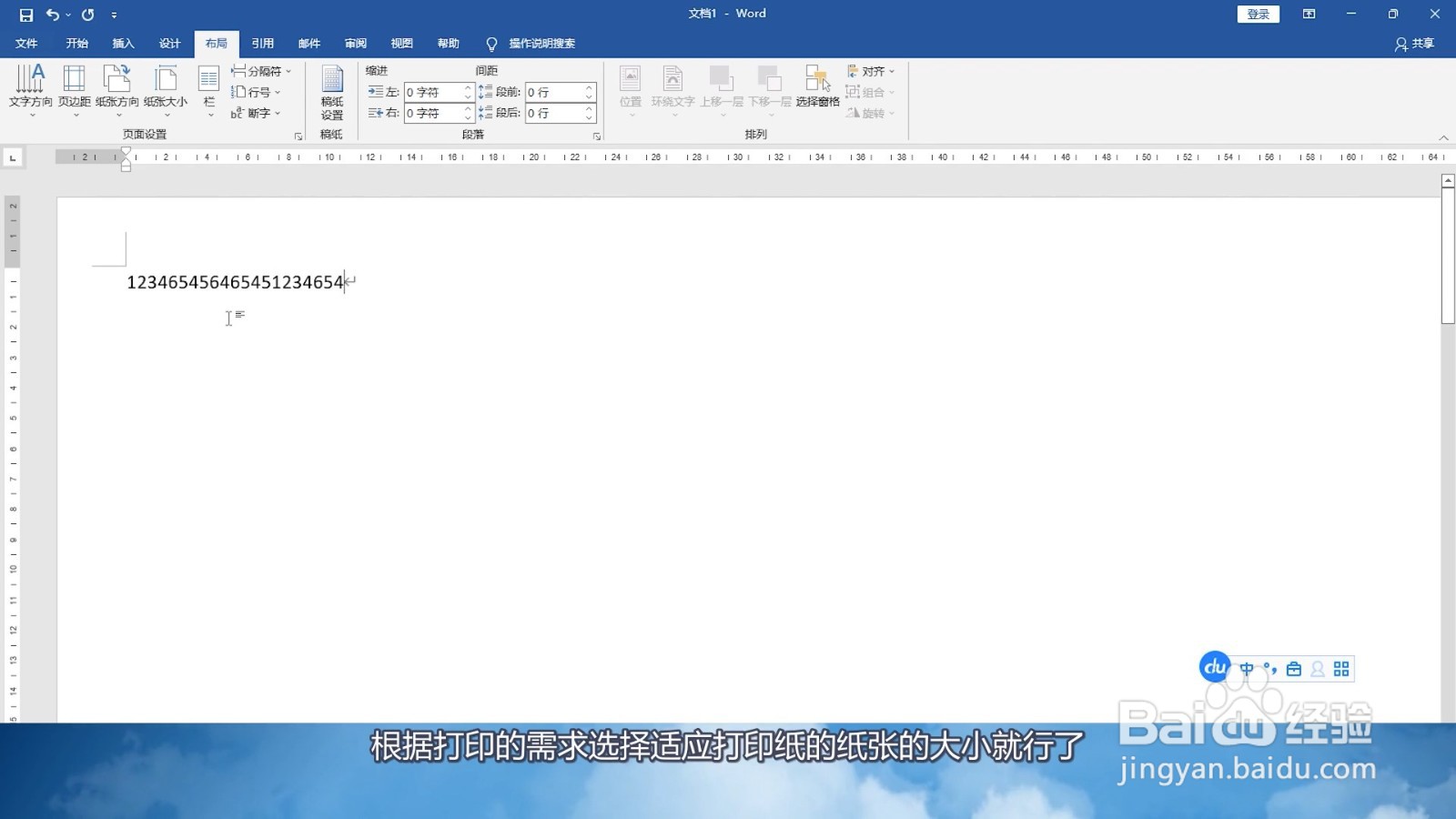The height and width of the screenshot is (819, 1456).
Task: Click the ruler tab selector L icon
Action: tap(13, 158)
